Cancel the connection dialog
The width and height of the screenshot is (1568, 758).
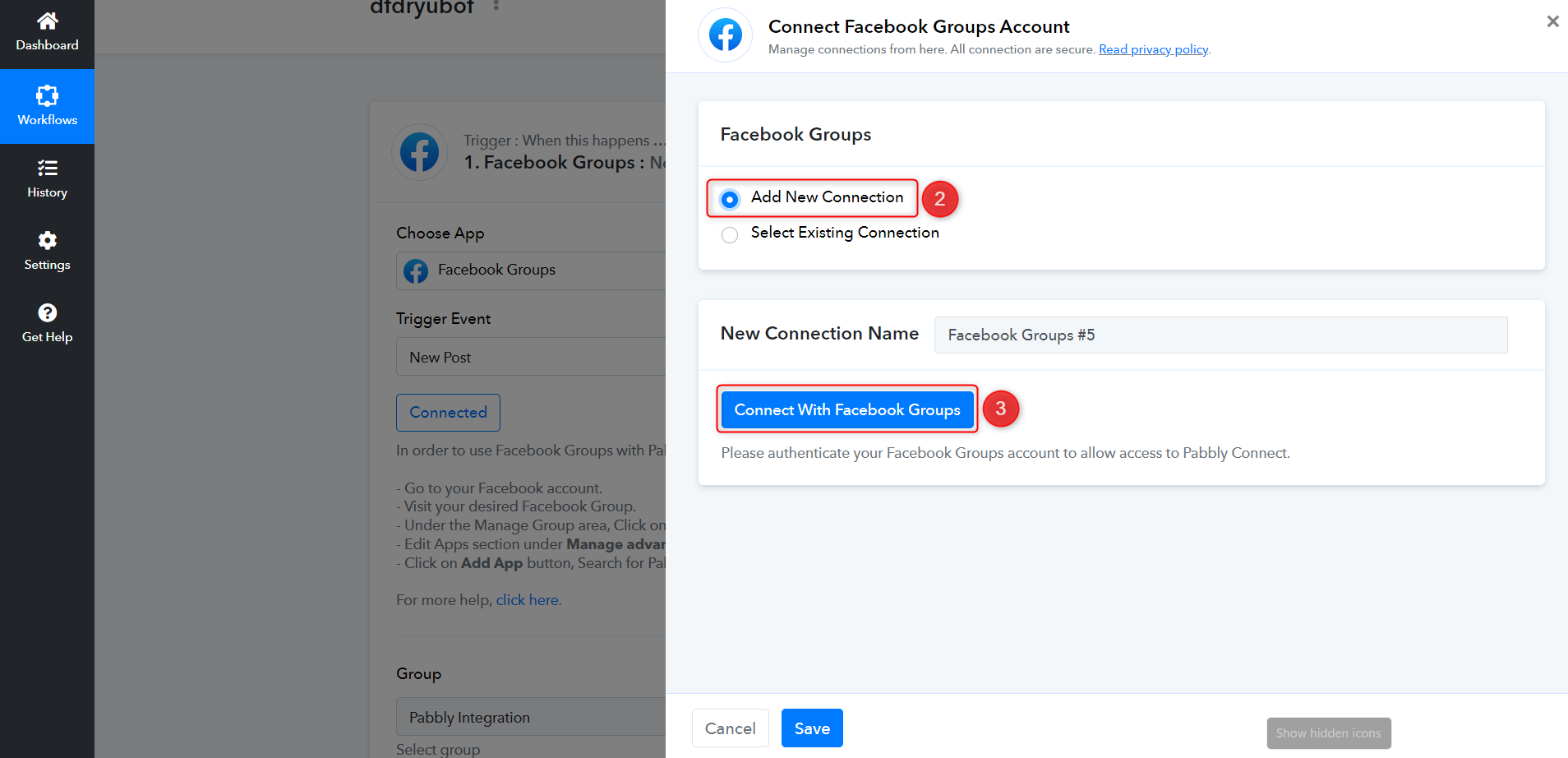(x=730, y=728)
